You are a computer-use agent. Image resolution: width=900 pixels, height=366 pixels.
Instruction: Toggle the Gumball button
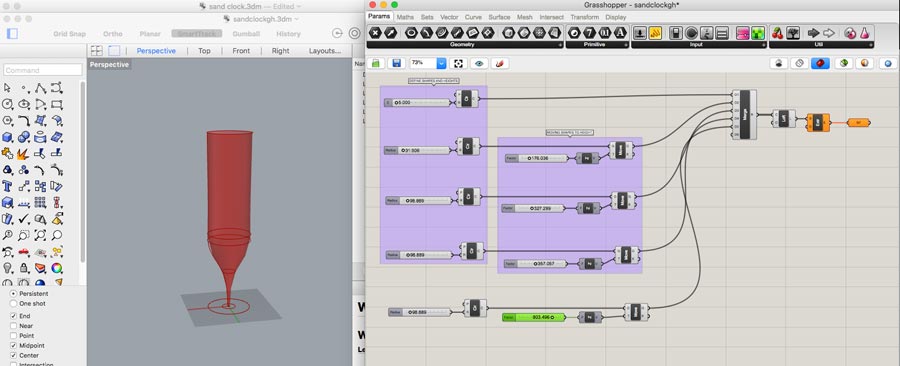click(x=246, y=34)
